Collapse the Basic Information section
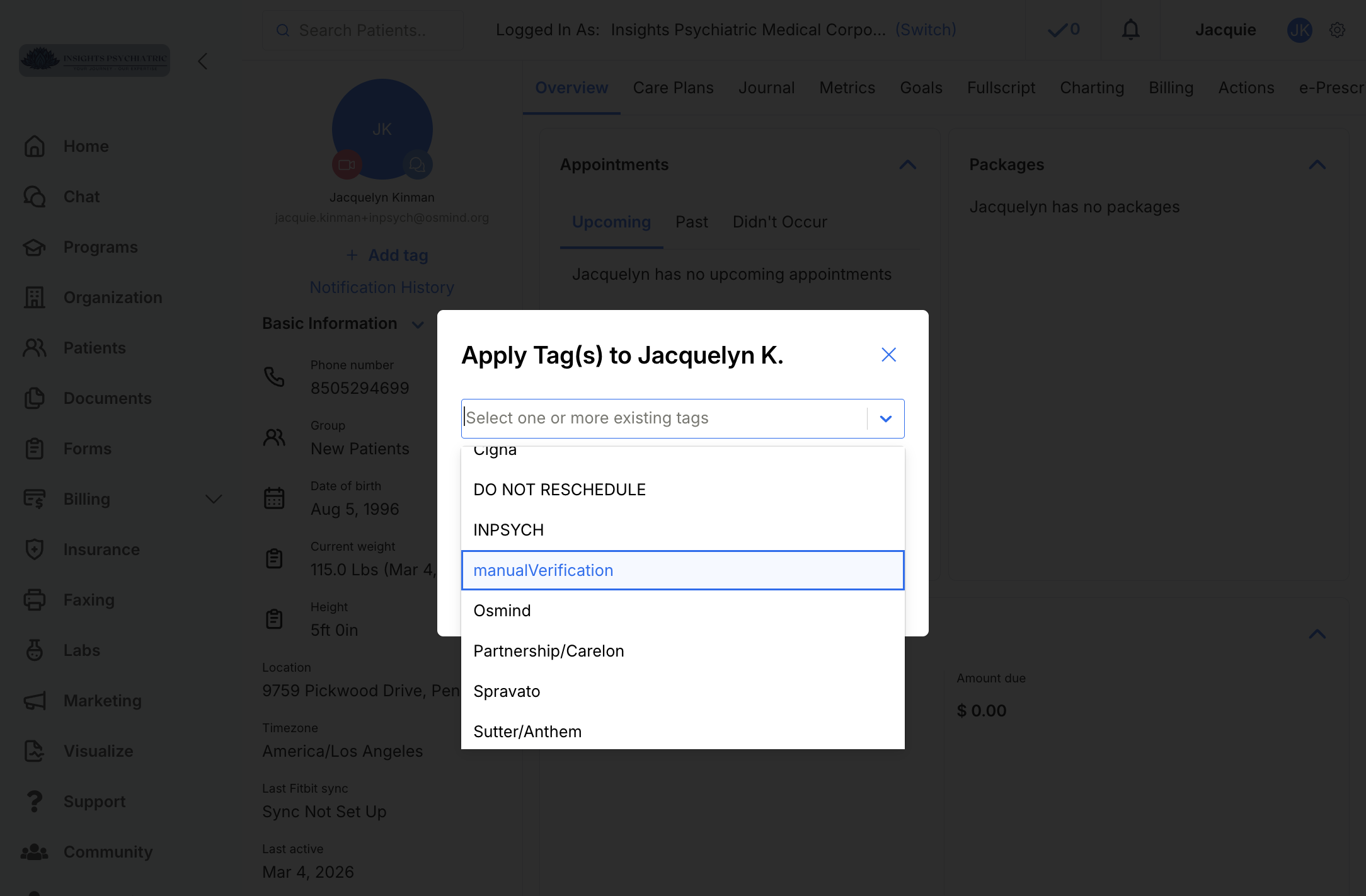Viewport: 1366px width, 896px height. pyautogui.click(x=418, y=325)
